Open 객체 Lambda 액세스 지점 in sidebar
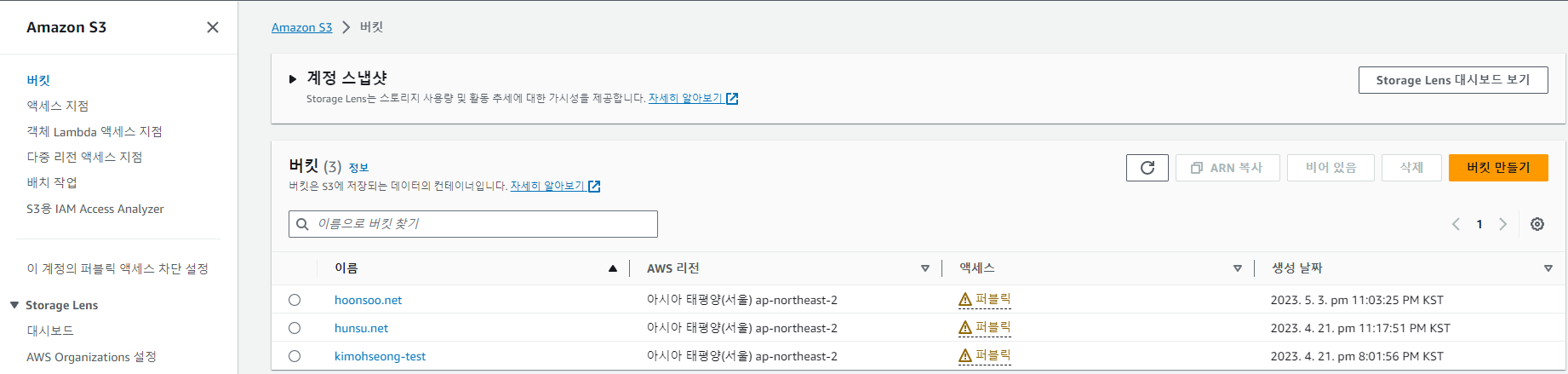The width and height of the screenshot is (1568, 374). [x=94, y=131]
